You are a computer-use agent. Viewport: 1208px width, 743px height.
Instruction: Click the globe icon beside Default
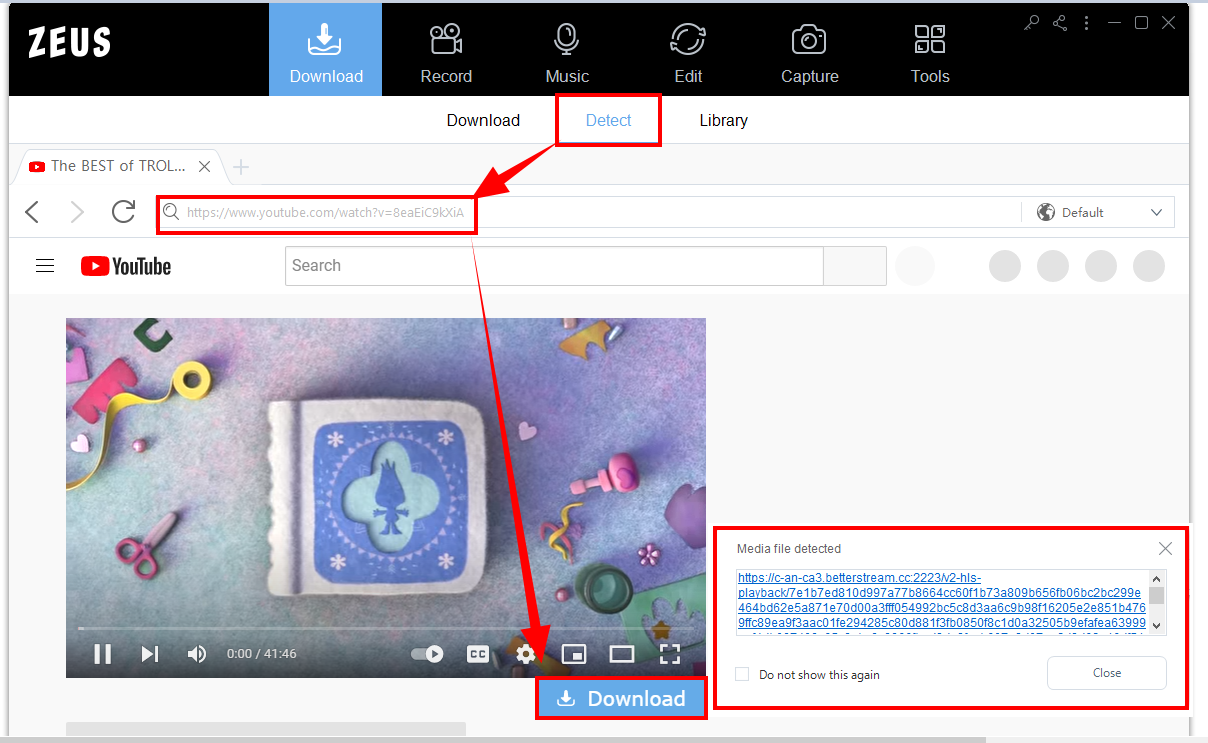[x=1046, y=212]
